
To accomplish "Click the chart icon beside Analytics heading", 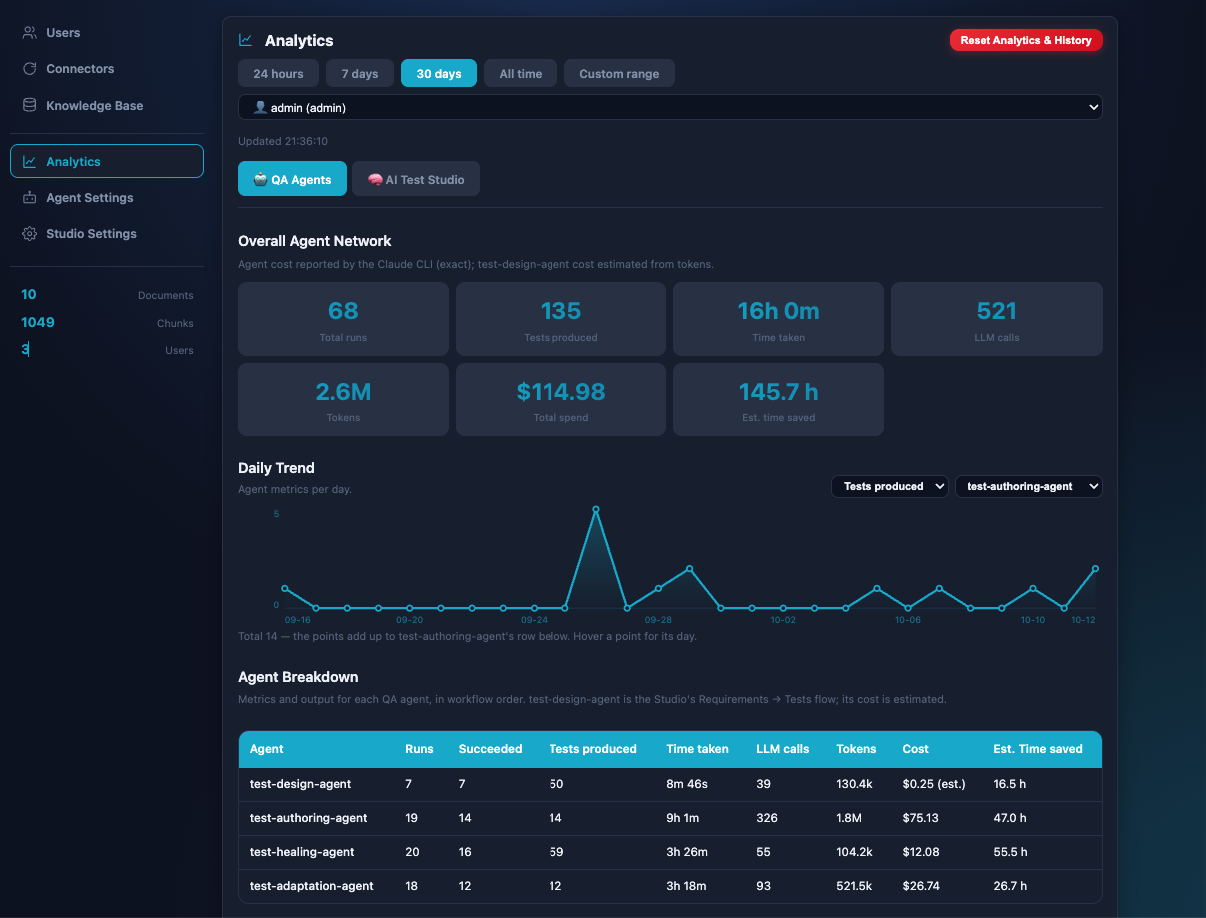I will pyautogui.click(x=246, y=40).
